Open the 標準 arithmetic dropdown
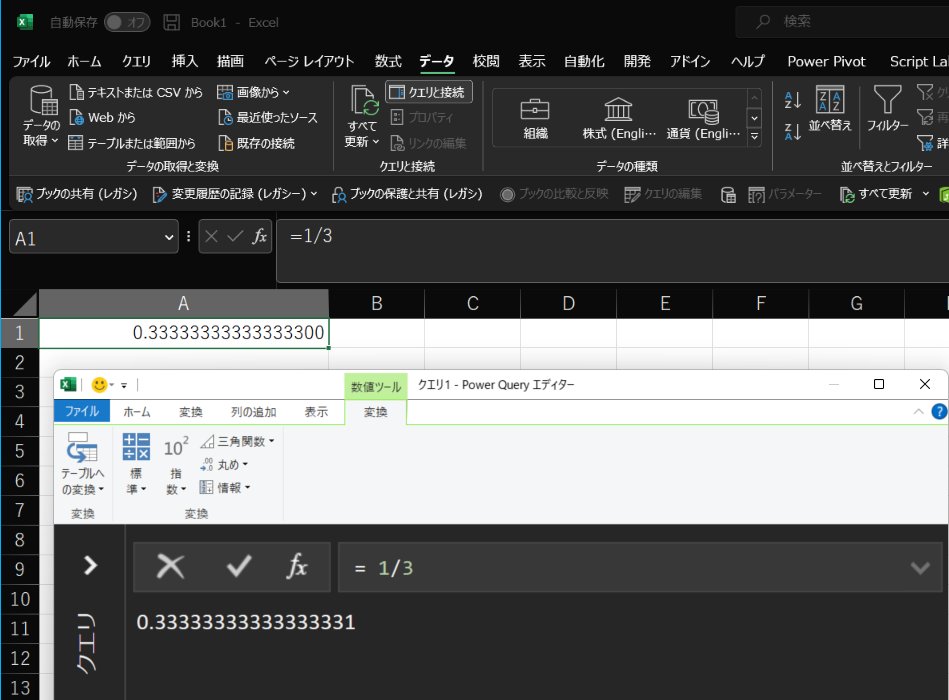The width and height of the screenshot is (949, 700). click(136, 464)
